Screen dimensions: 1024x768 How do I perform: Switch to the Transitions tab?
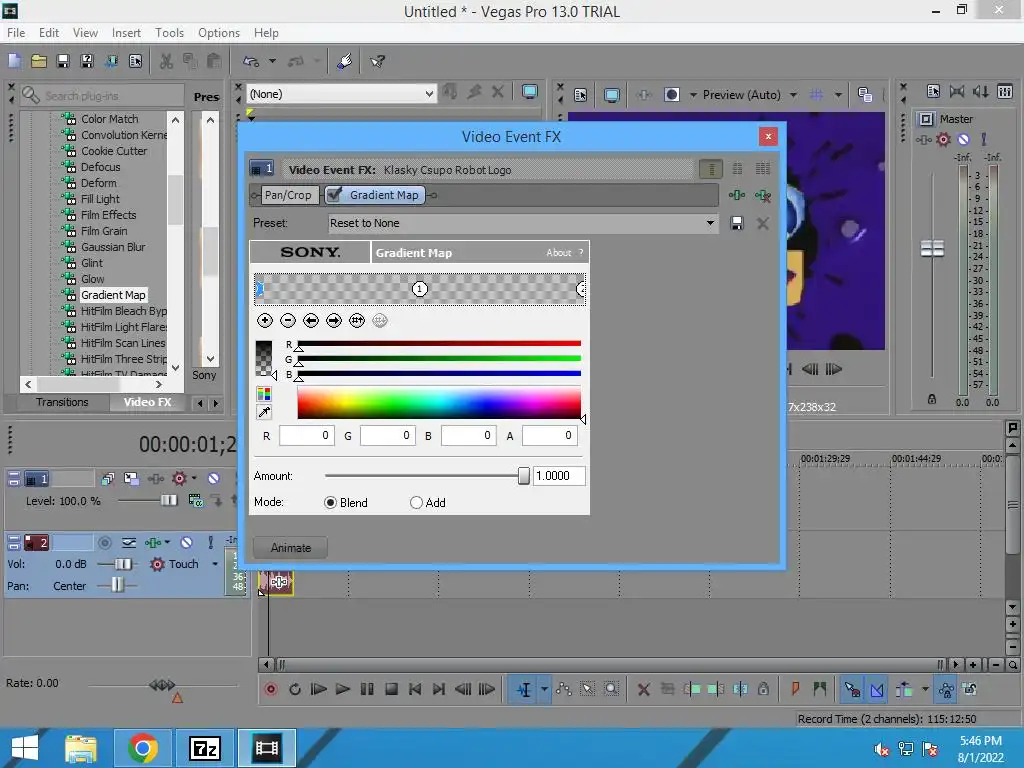(61, 402)
